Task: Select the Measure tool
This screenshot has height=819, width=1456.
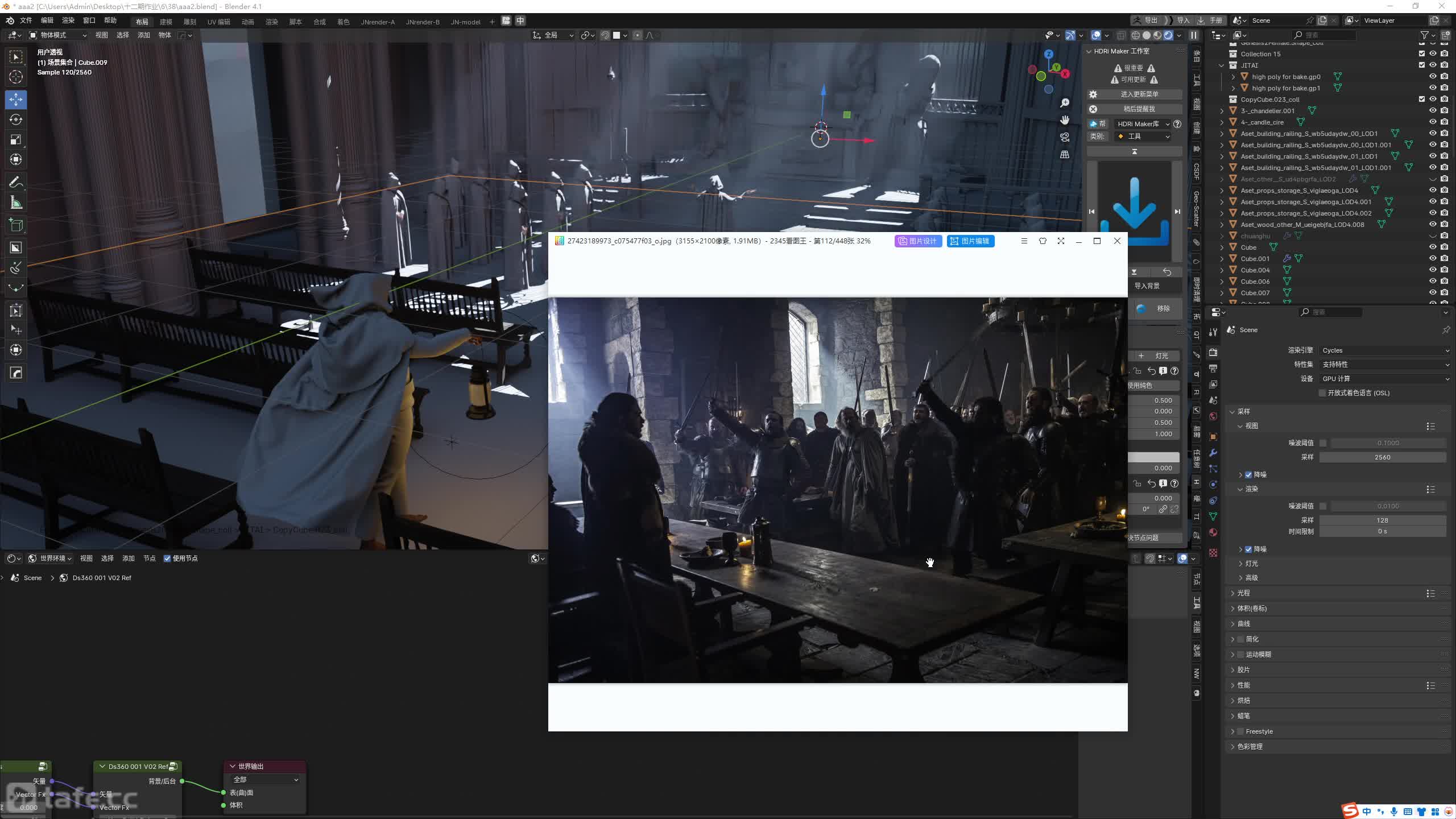Action: point(16,203)
